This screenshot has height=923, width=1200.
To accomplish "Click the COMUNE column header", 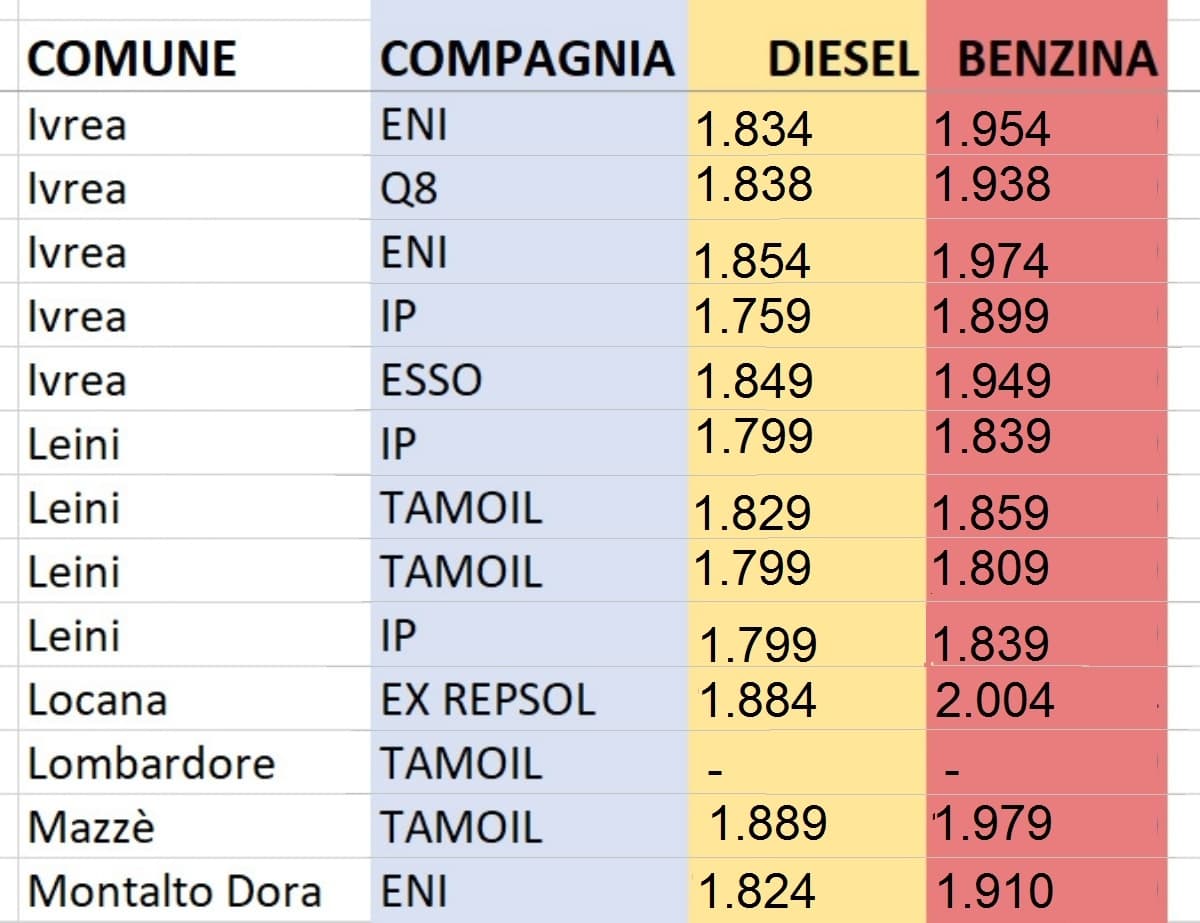I will pyautogui.click(x=131, y=59).
